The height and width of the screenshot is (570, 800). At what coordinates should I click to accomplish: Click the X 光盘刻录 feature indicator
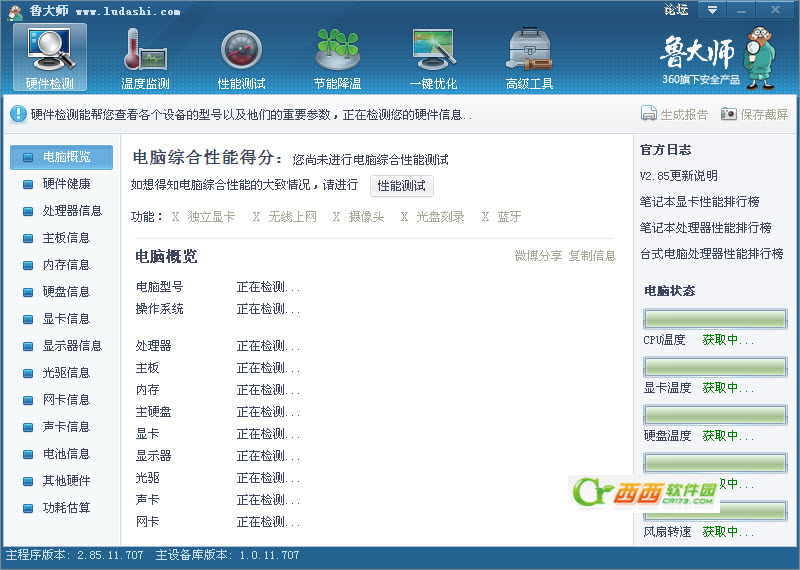(433, 217)
